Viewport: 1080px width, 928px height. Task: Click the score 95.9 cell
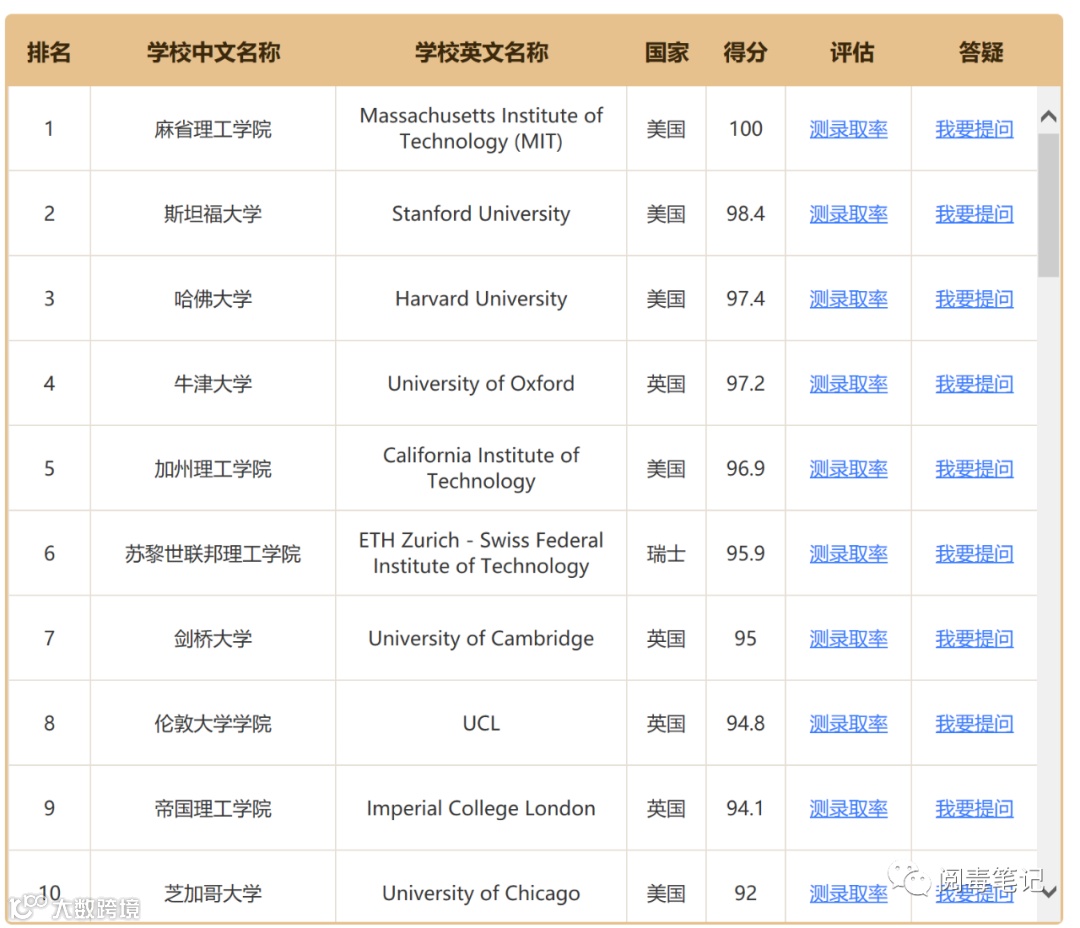tap(745, 553)
